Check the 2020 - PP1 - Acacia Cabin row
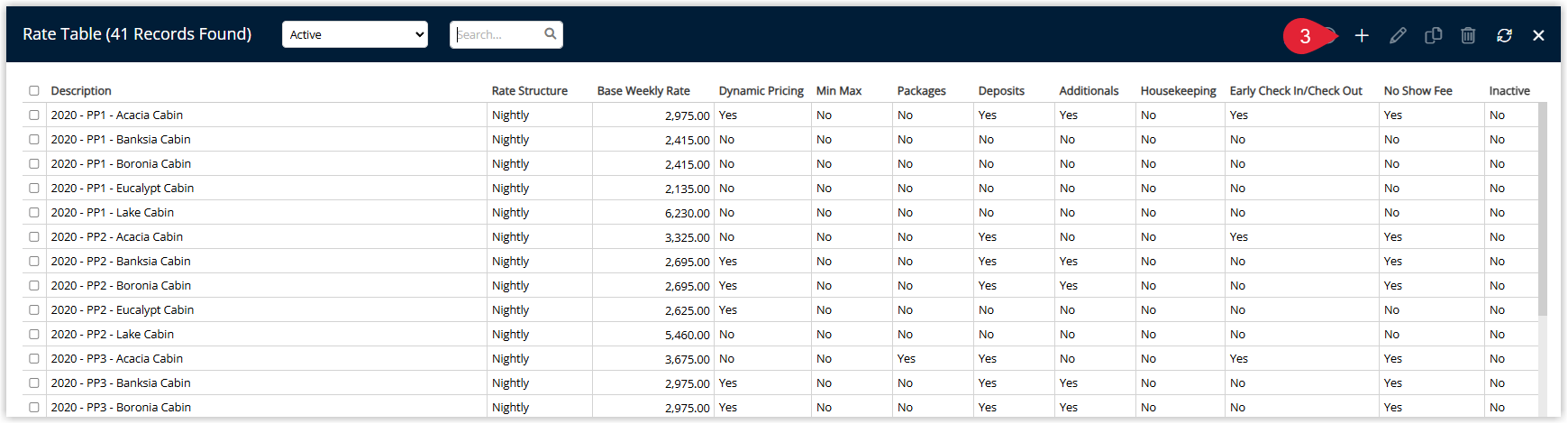 pyautogui.click(x=34, y=115)
